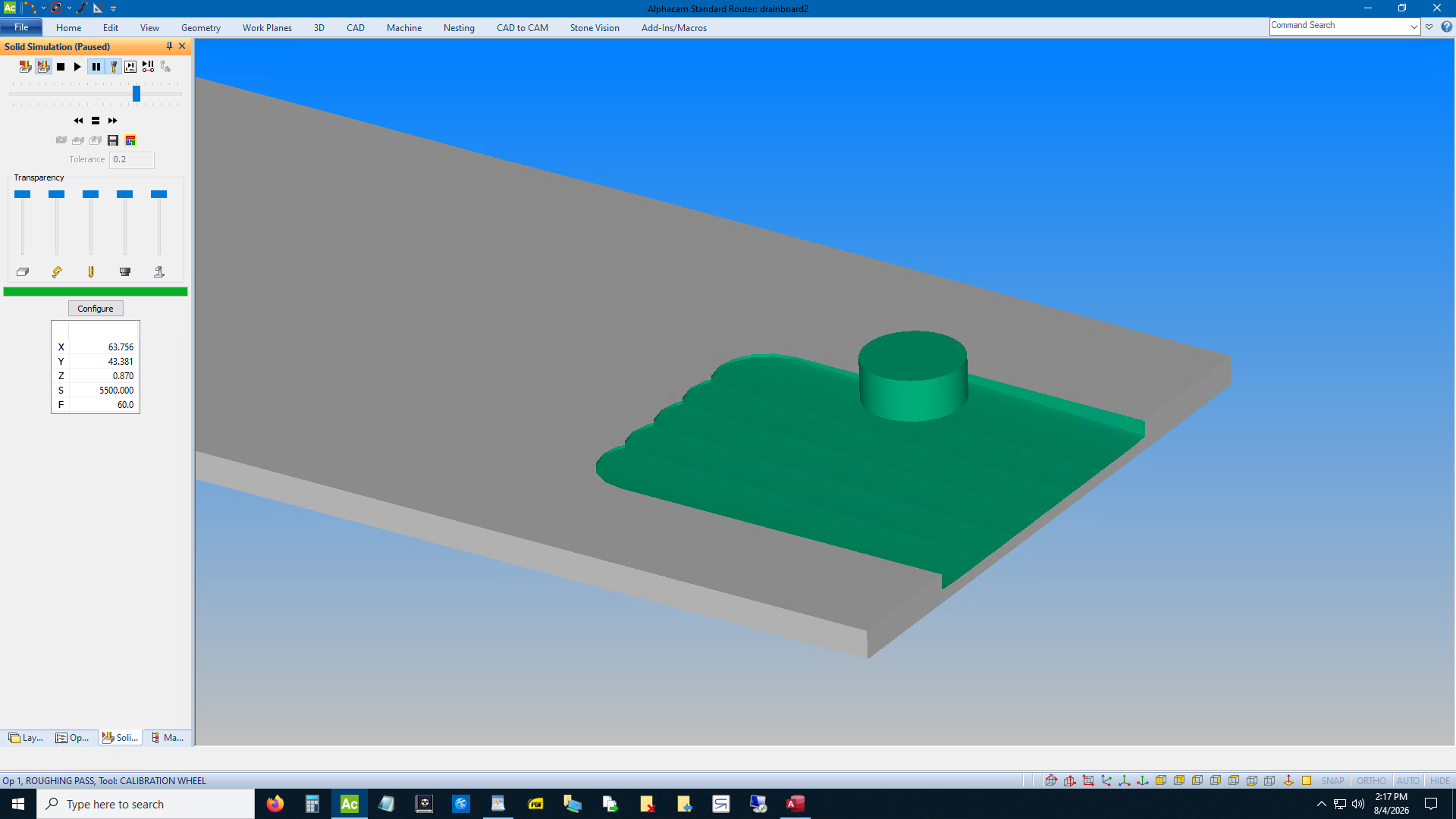The image size is (1456, 819).
Task: Open the help question mark icon
Action: click(1447, 27)
